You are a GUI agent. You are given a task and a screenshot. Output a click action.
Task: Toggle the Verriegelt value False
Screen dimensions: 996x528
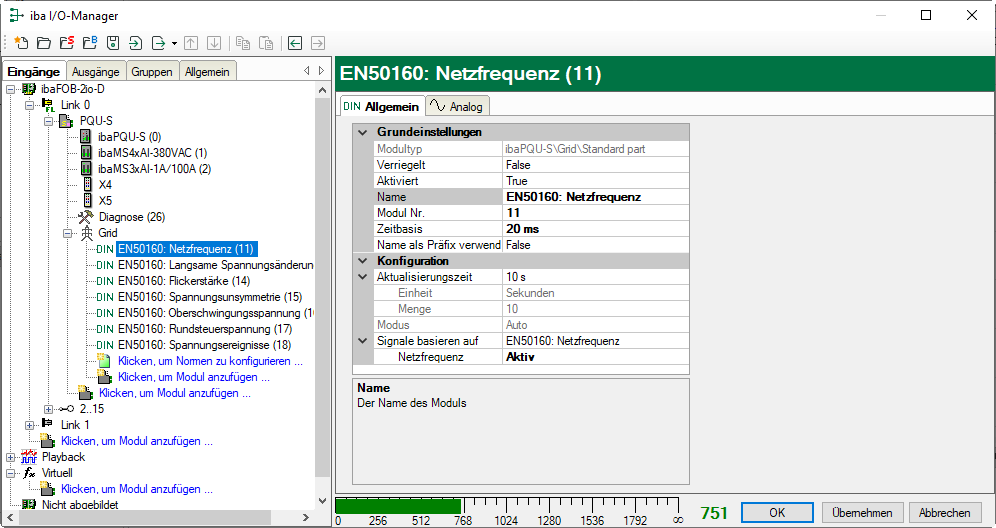(x=595, y=165)
